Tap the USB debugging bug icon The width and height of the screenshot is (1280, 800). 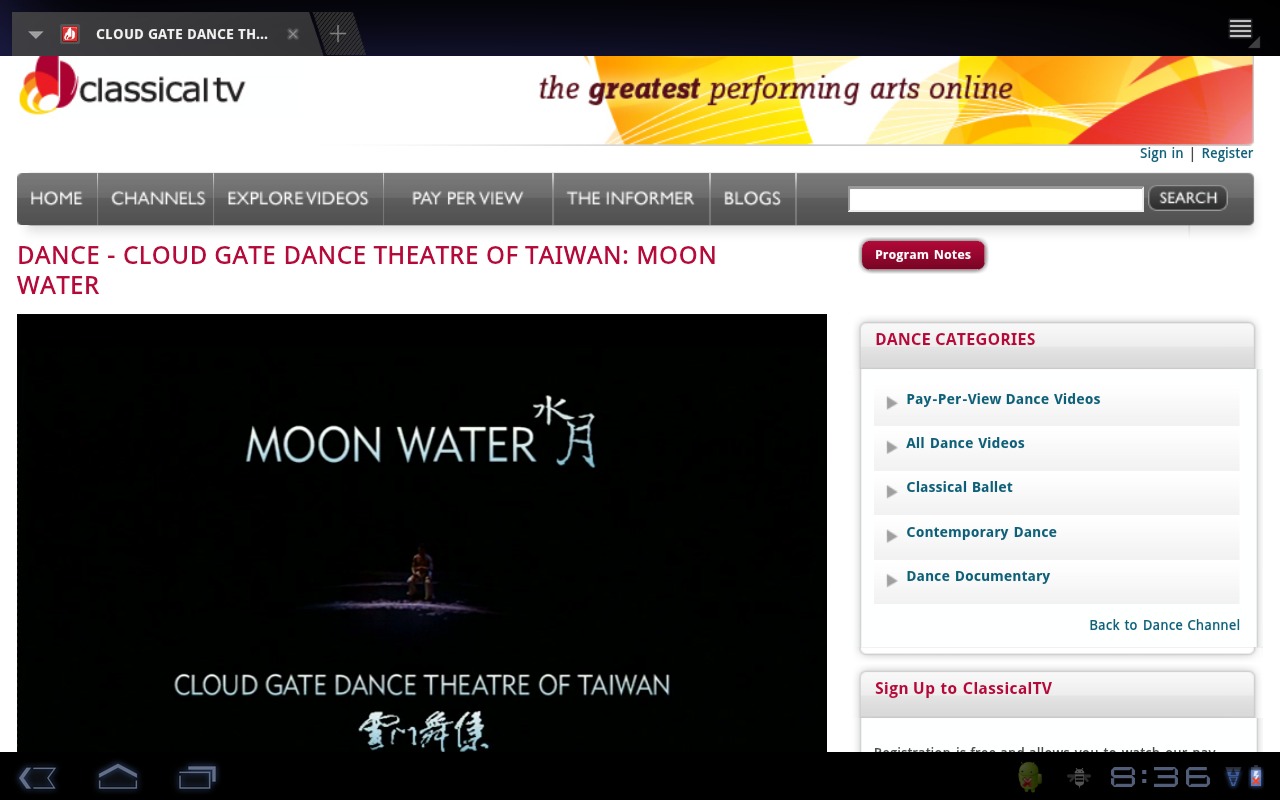pyautogui.click(x=1079, y=777)
